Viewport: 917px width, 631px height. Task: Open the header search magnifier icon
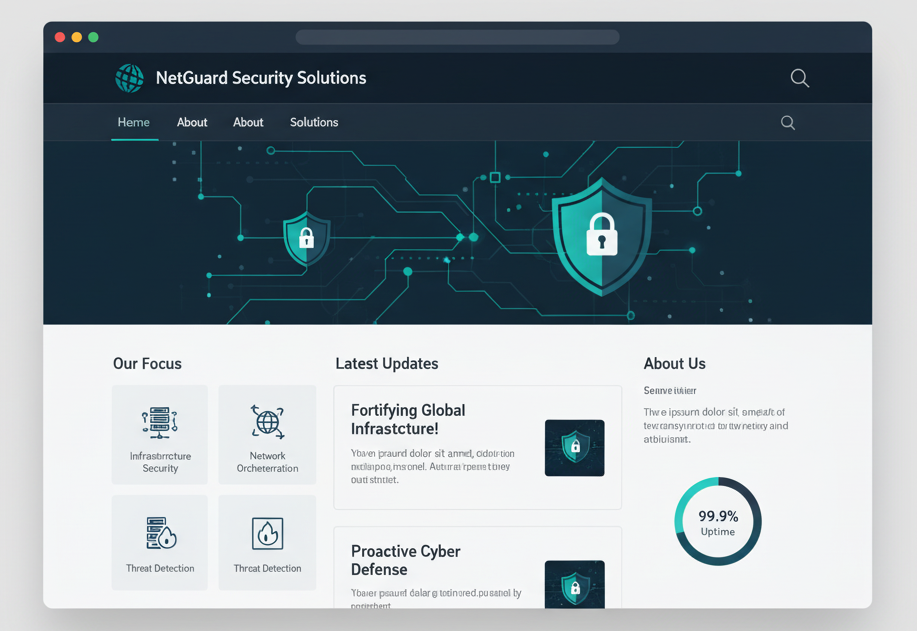[798, 77]
